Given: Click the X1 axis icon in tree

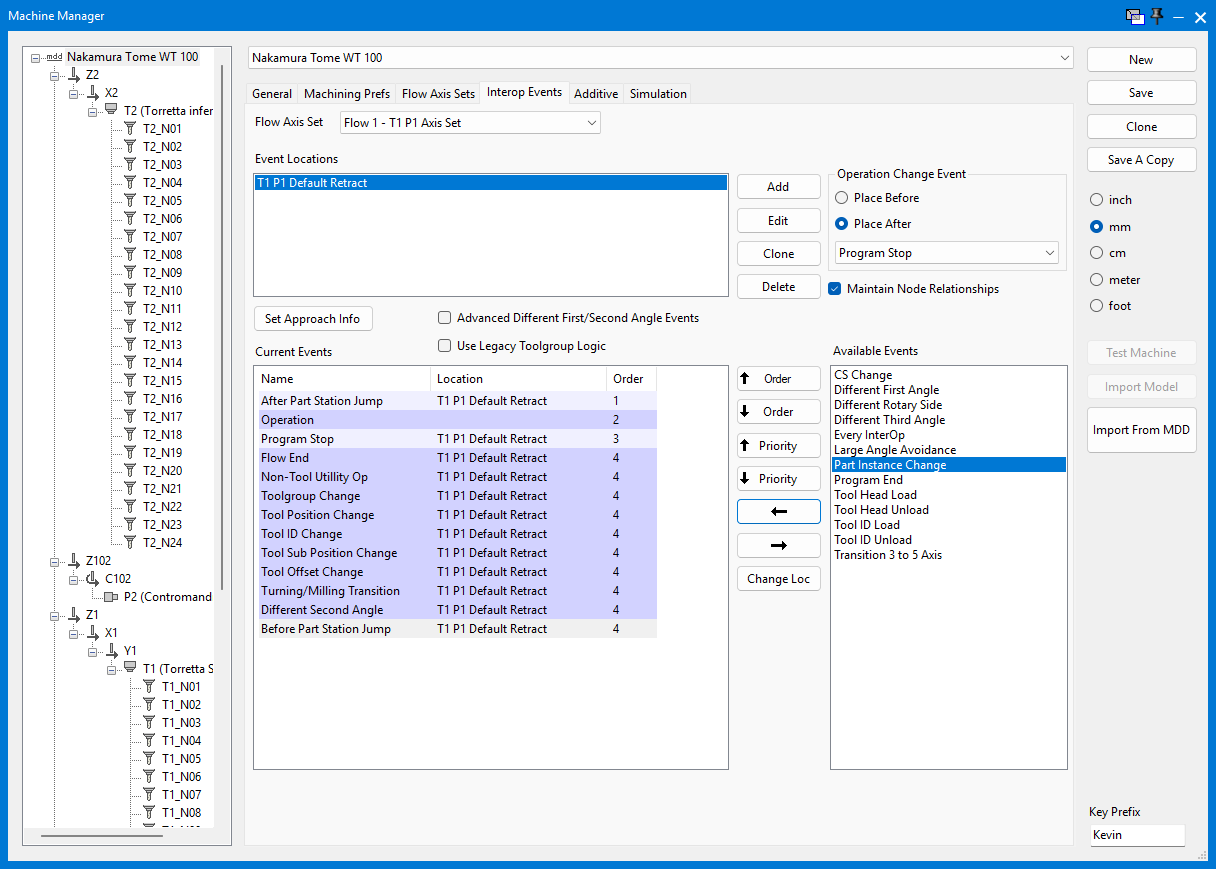Looking at the screenshot, I should 92,633.
